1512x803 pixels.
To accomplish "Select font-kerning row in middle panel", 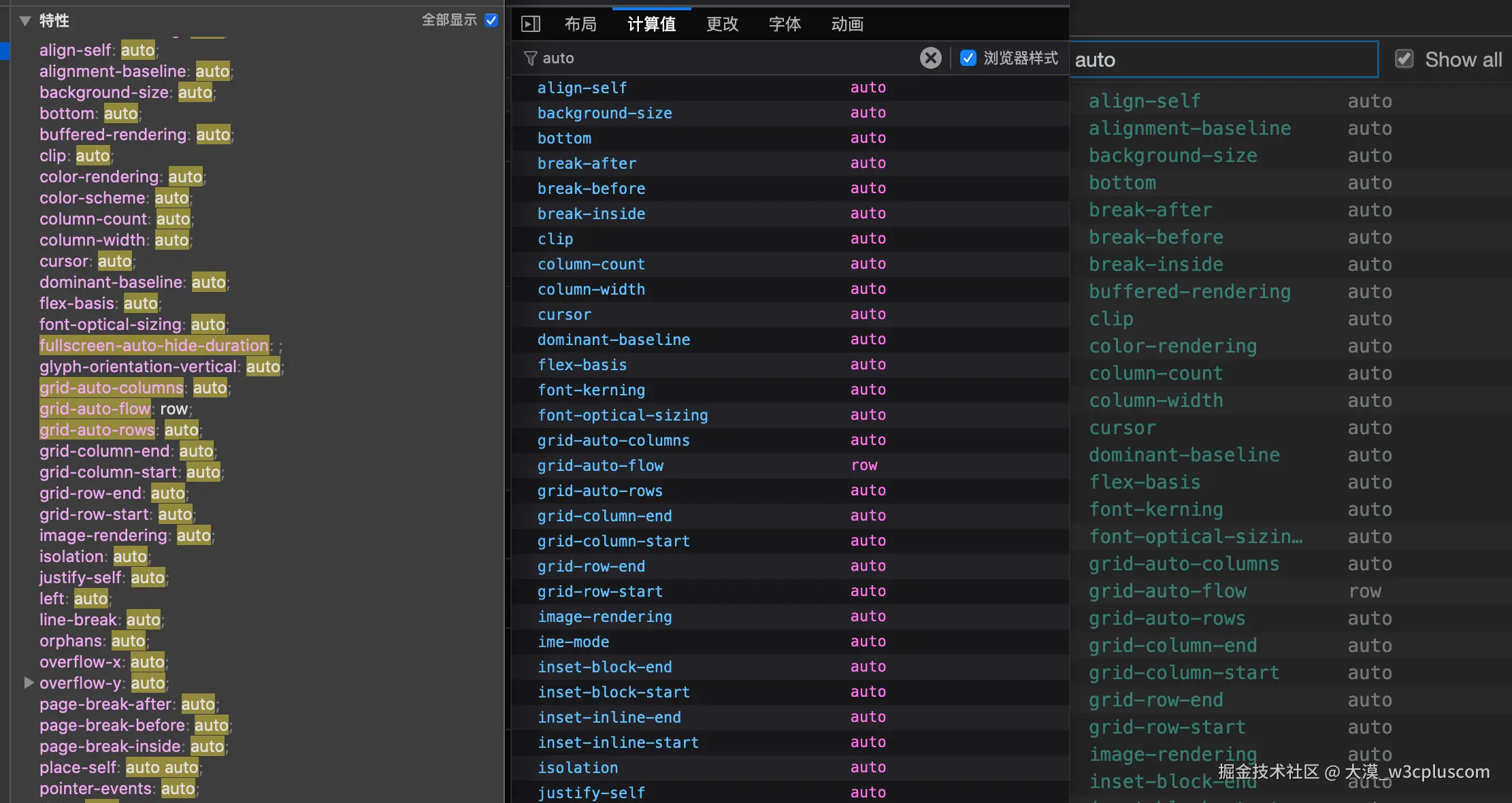I will pyautogui.click(x=591, y=390).
